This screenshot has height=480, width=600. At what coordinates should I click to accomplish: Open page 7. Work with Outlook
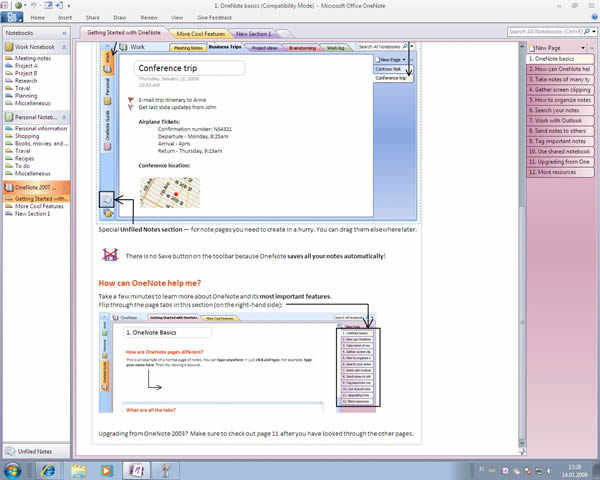pos(560,121)
